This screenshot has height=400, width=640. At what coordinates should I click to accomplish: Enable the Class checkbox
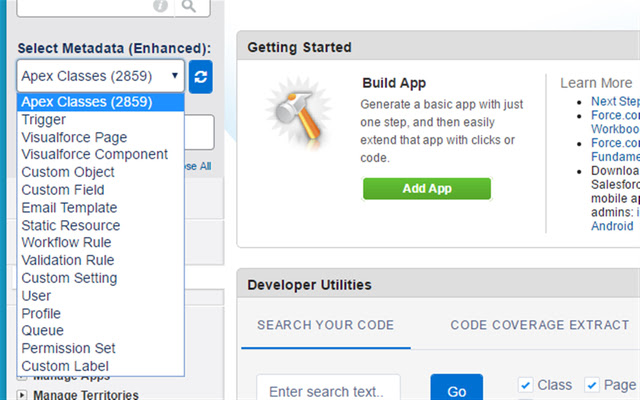526,385
